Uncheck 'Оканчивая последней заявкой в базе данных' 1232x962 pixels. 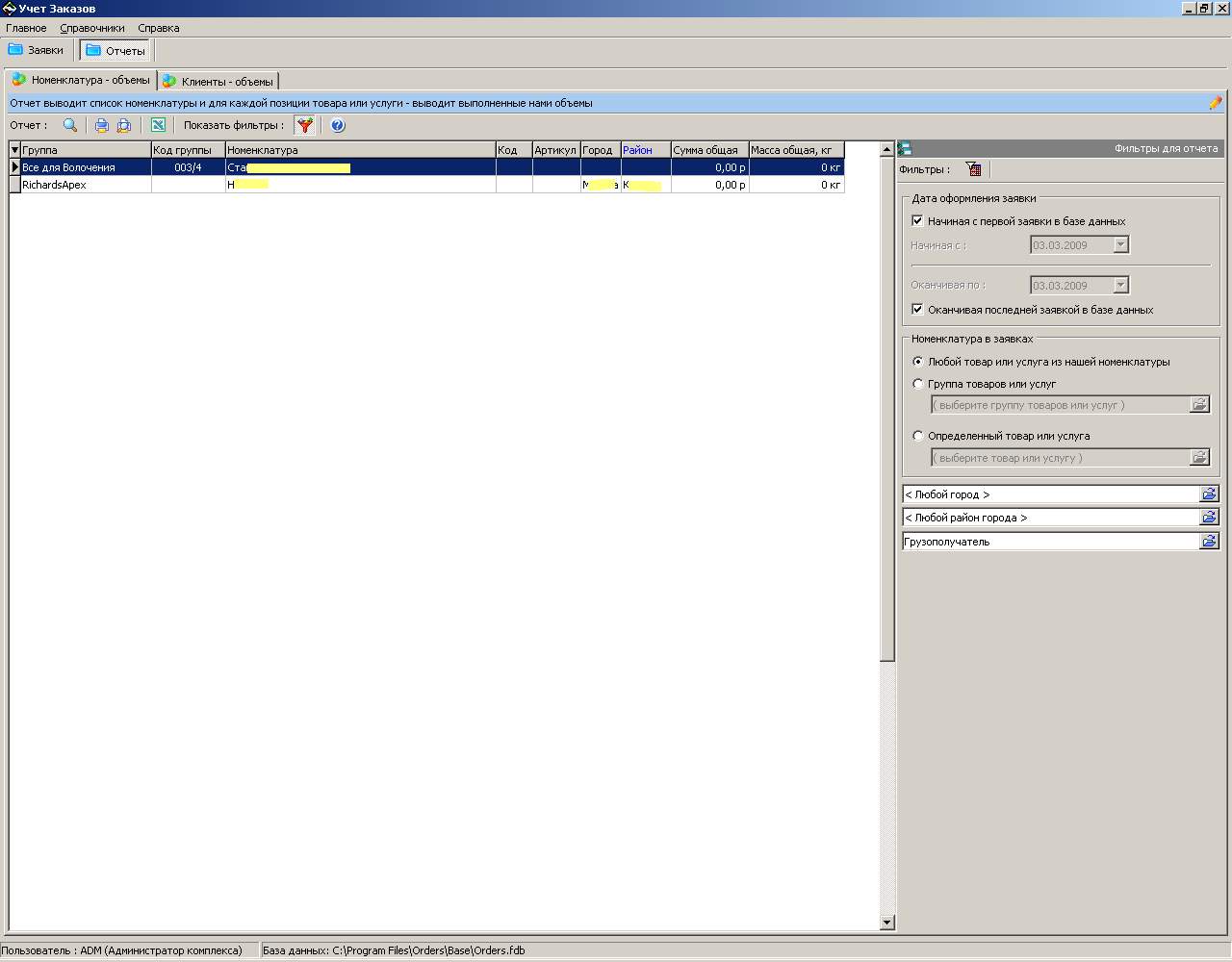(x=917, y=310)
